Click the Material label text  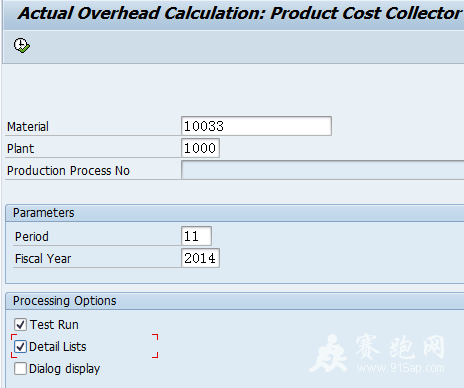pos(28,127)
